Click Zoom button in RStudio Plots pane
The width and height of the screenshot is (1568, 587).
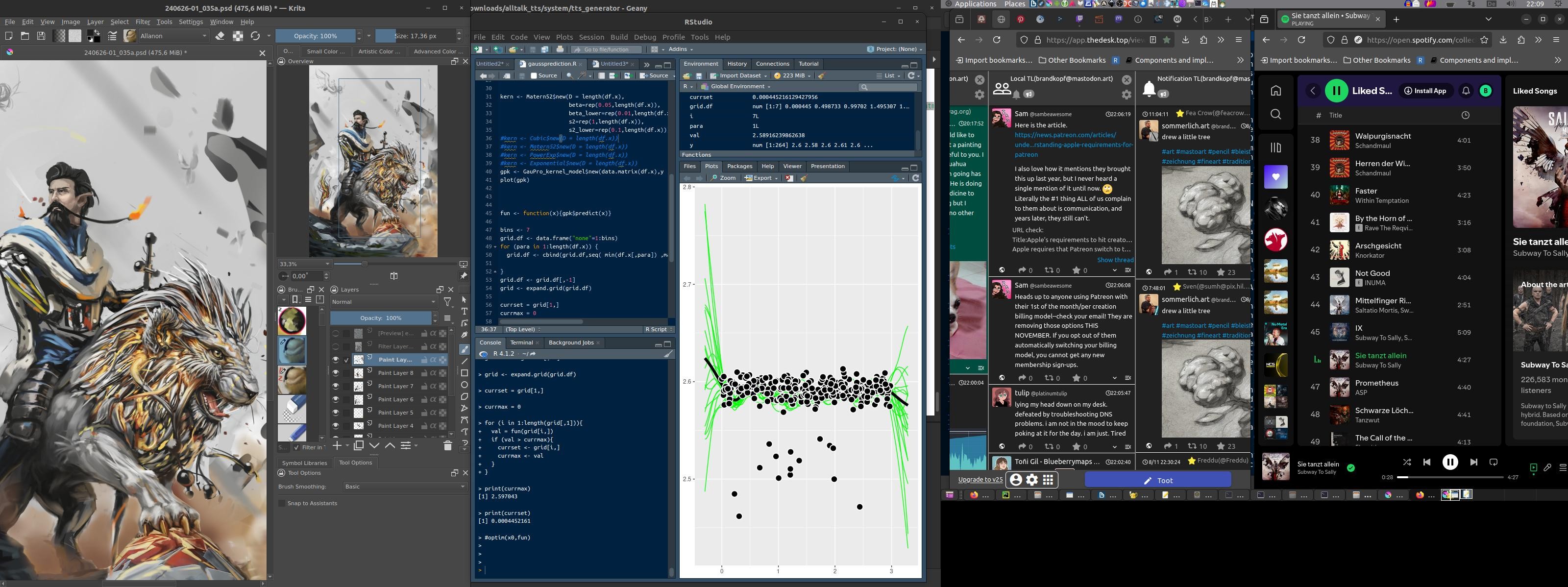[723, 178]
